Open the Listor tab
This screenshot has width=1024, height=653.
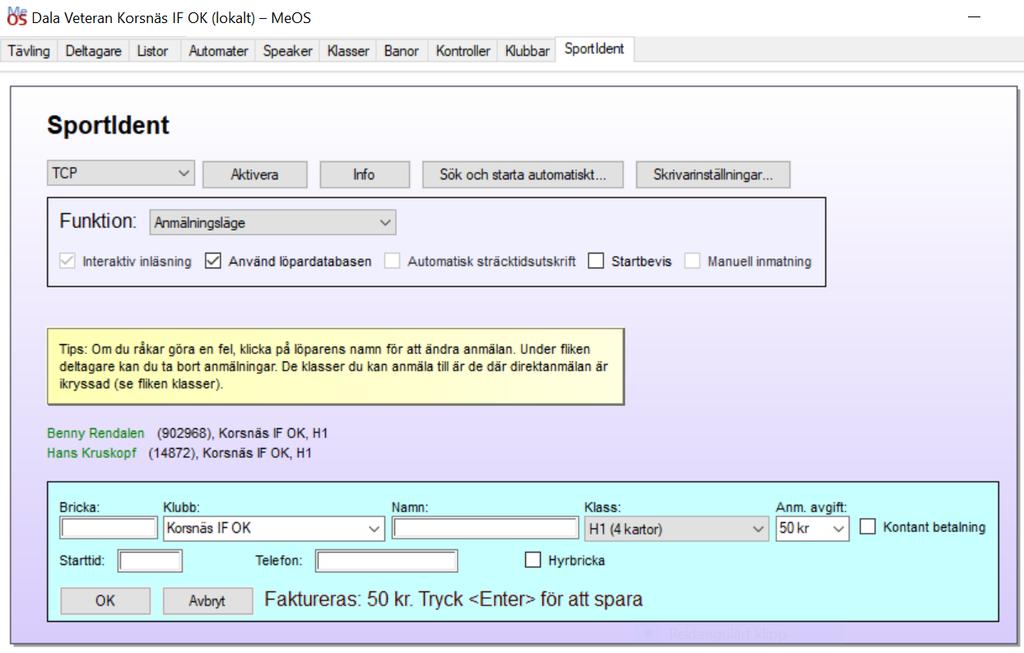point(152,51)
